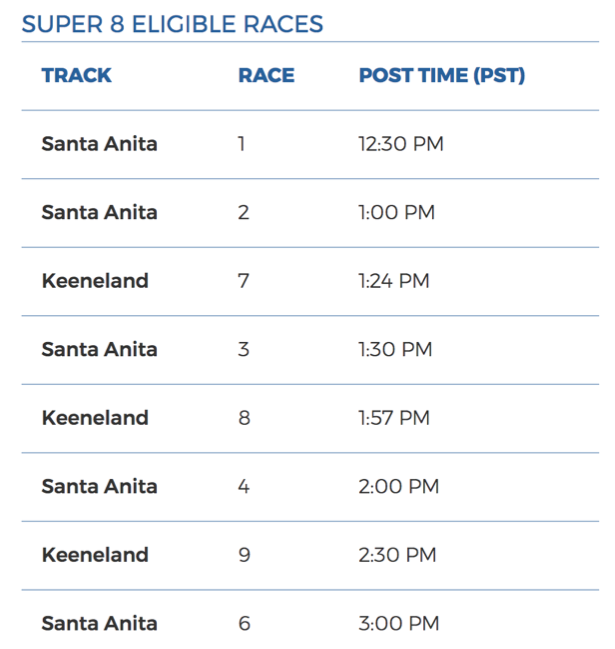Select Santa Anita in the 12:30 PM row
Image resolution: width=615 pixels, height=649 pixels.
(99, 144)
